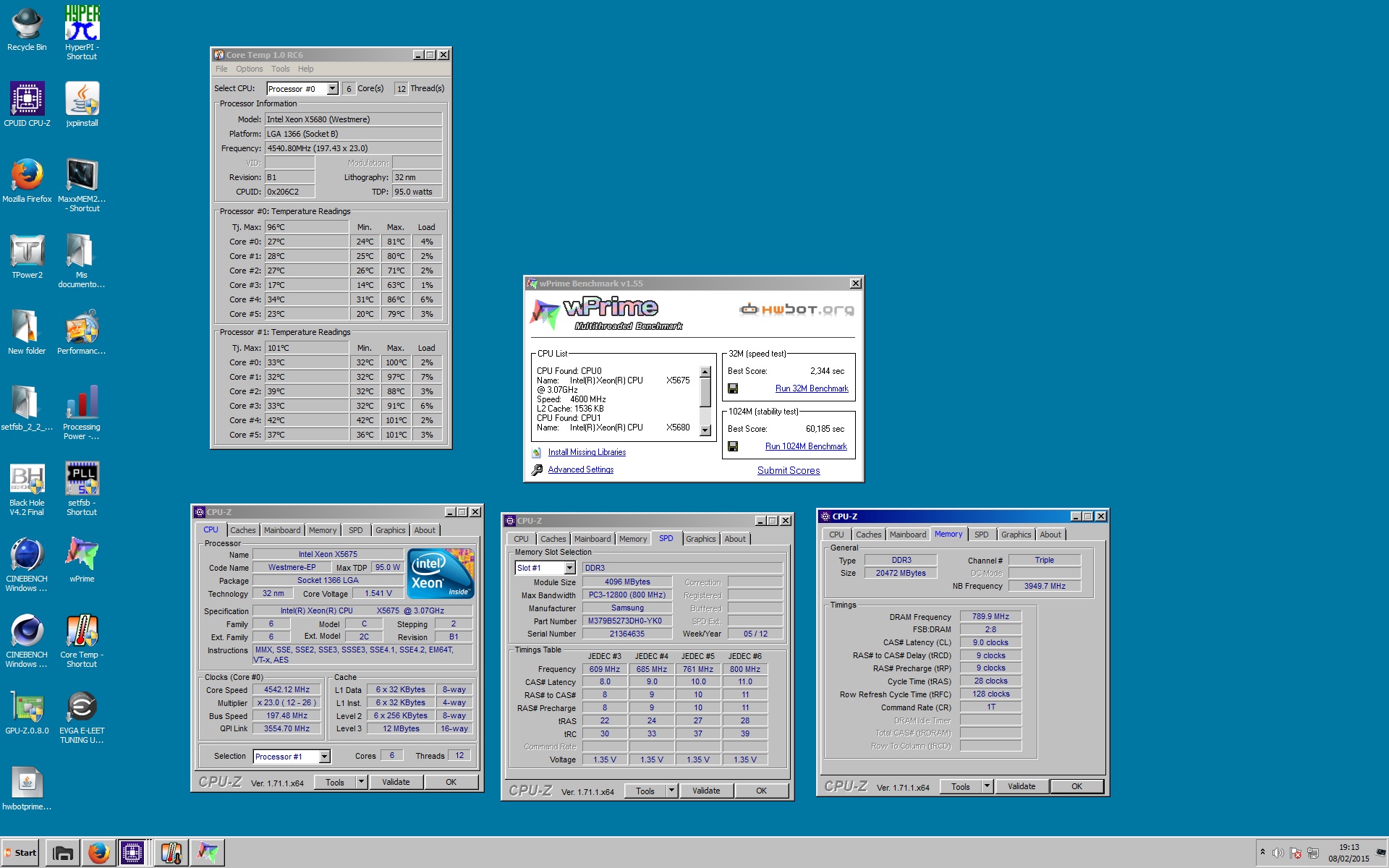Open the Mis documentos shortcut
The image size is (1389, 868).
[82, 261]
